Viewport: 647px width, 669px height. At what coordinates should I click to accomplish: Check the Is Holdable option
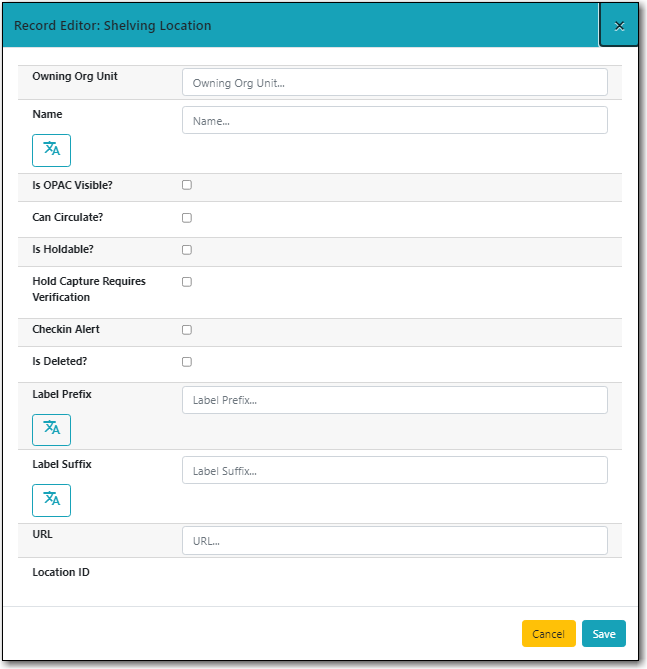click(187, 250)
